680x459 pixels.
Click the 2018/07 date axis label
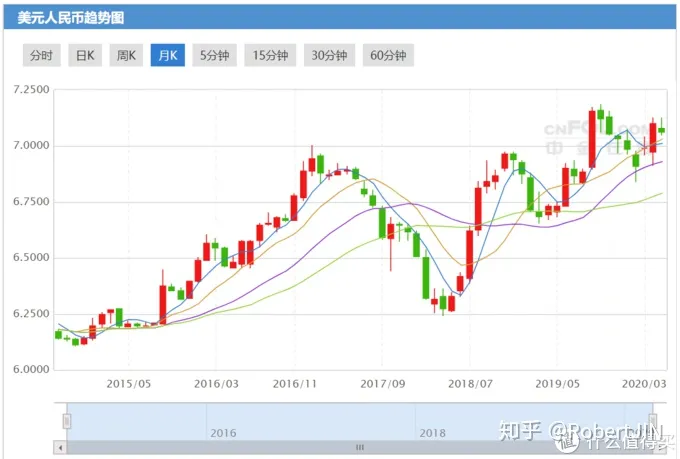(471, 384)
